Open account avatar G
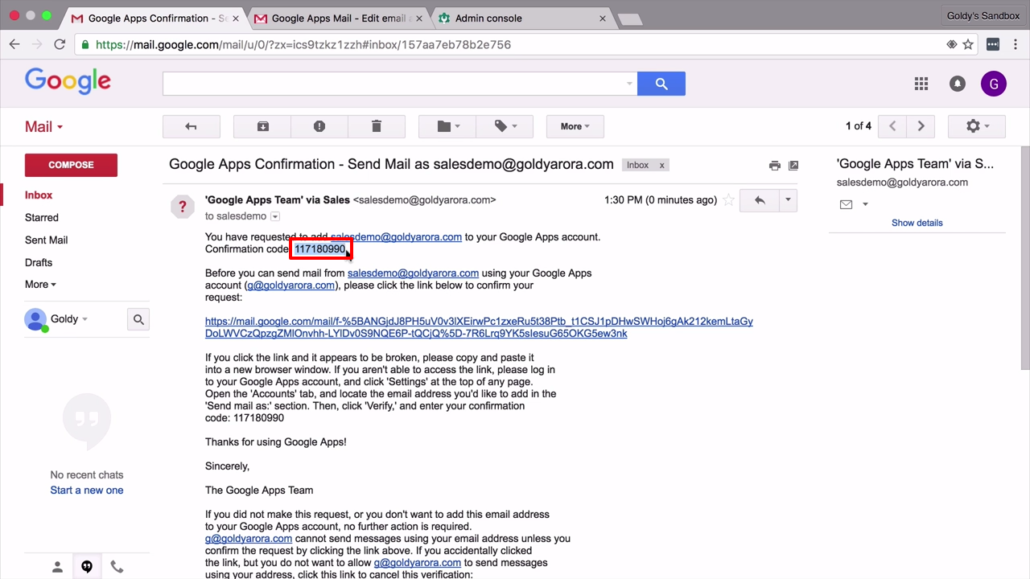Viewport: 1030px width, 579px height. coord(993,83)
